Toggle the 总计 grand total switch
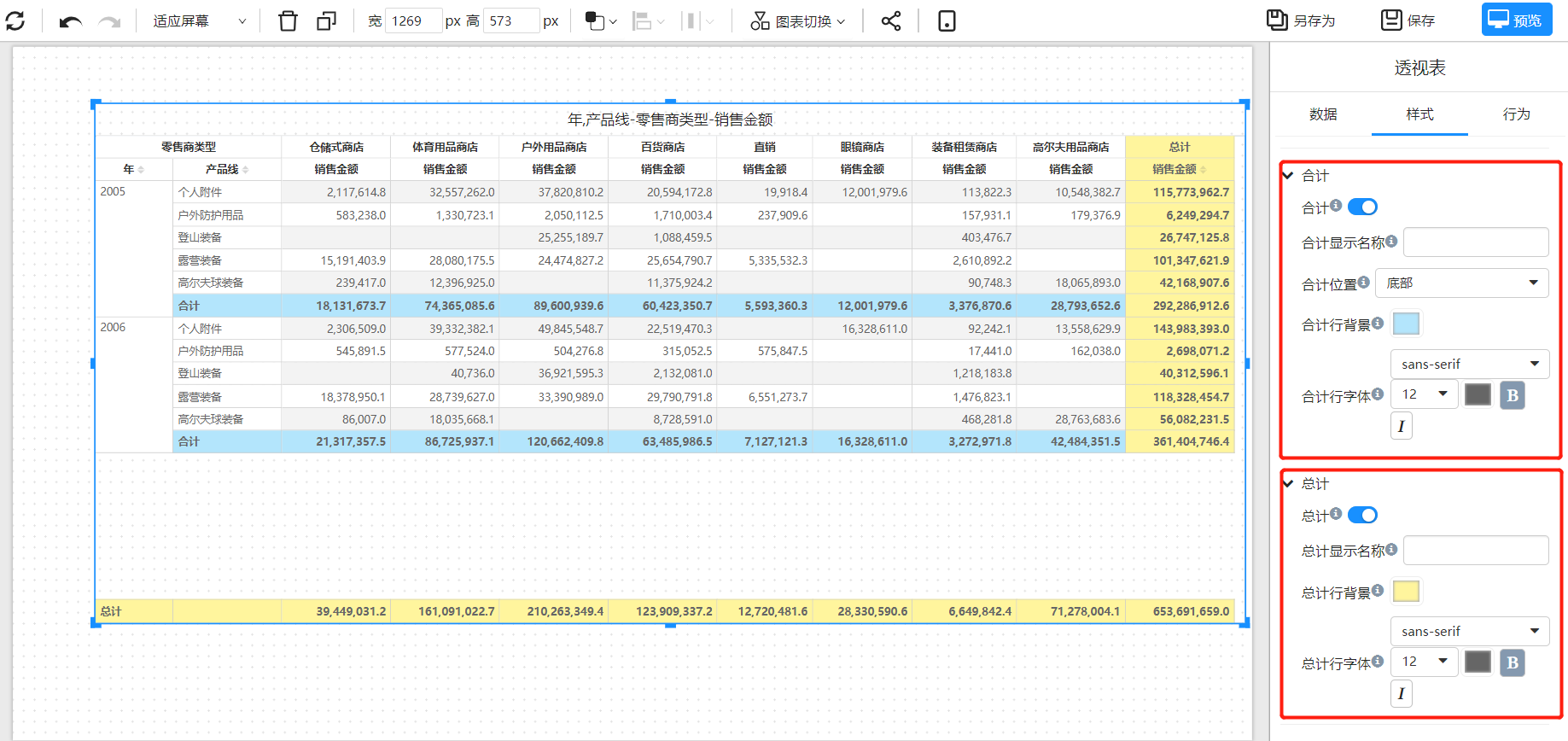 pyautogui.click(x=1362, y=515)
